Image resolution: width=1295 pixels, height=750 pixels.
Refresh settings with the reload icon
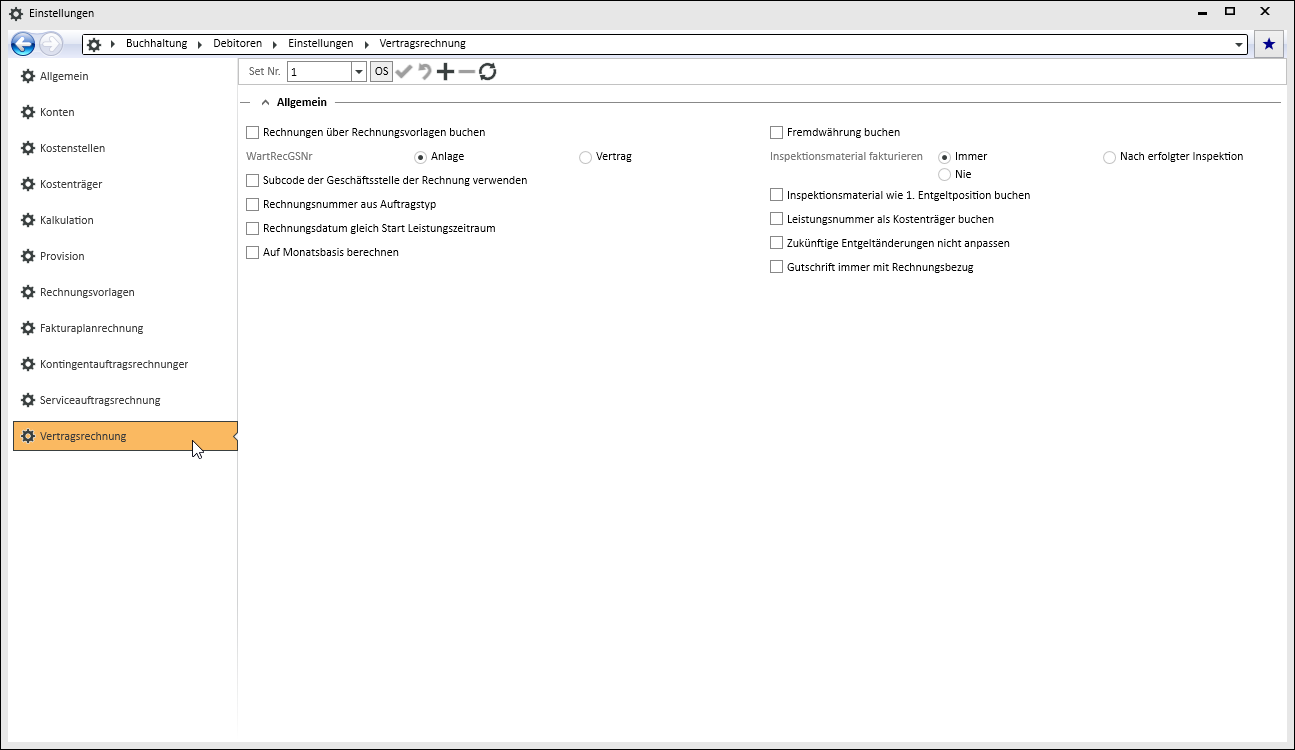[488, 71]
